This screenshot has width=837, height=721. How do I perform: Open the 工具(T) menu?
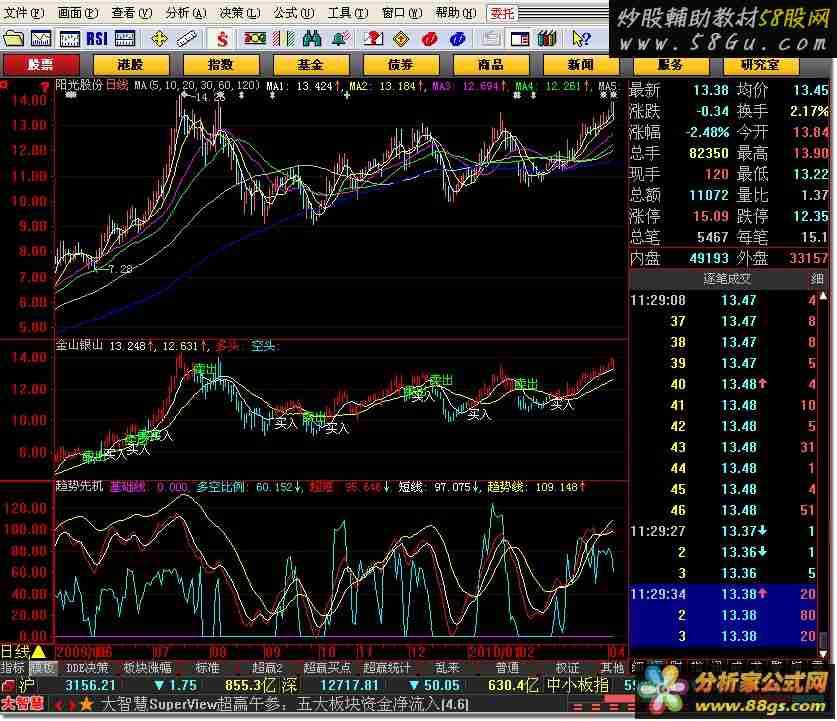(x=348, y=12)
